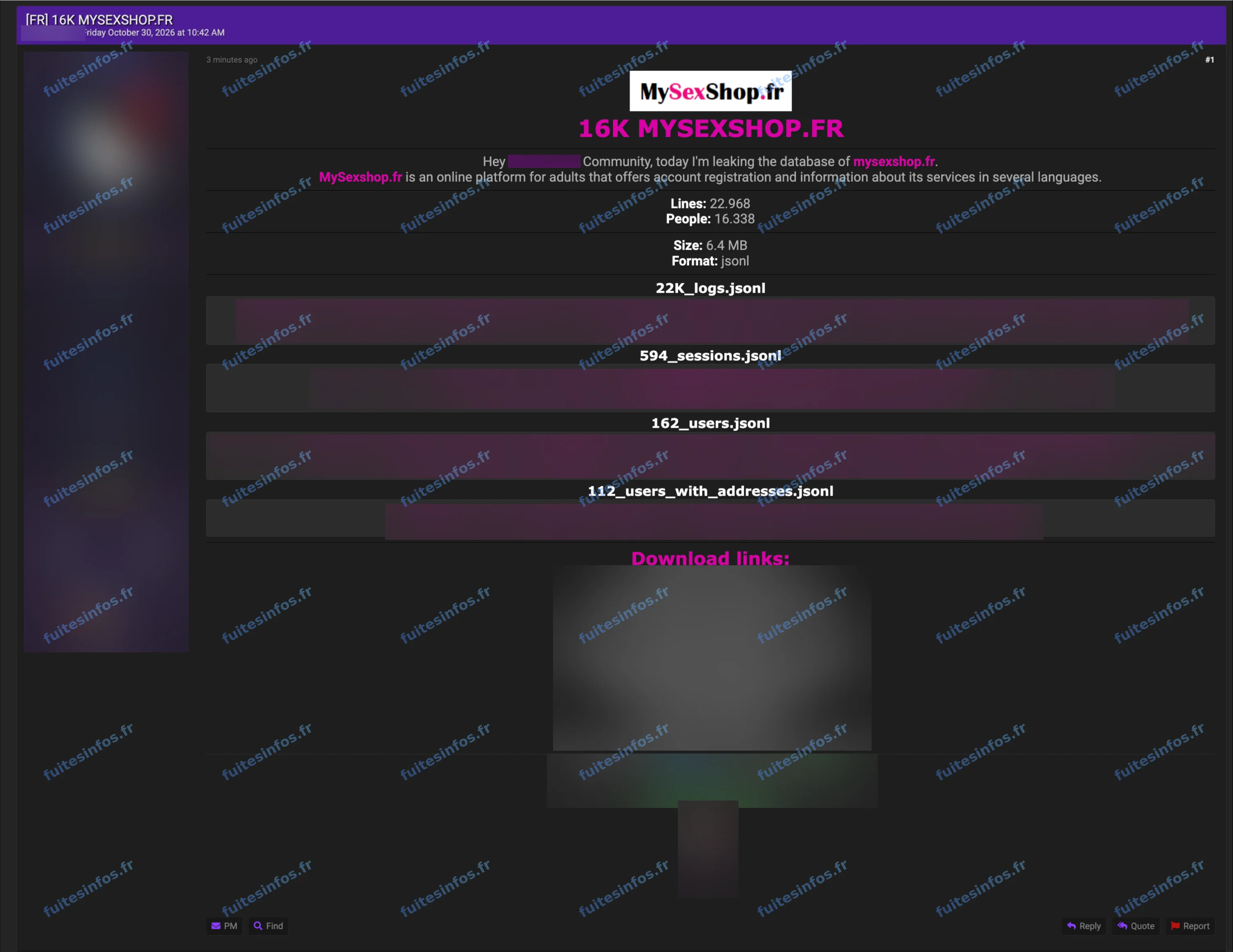Viewport: 1233px width, 952px height.
Task: Click the People: 16.338 text
Action: (x=710, y=219)
